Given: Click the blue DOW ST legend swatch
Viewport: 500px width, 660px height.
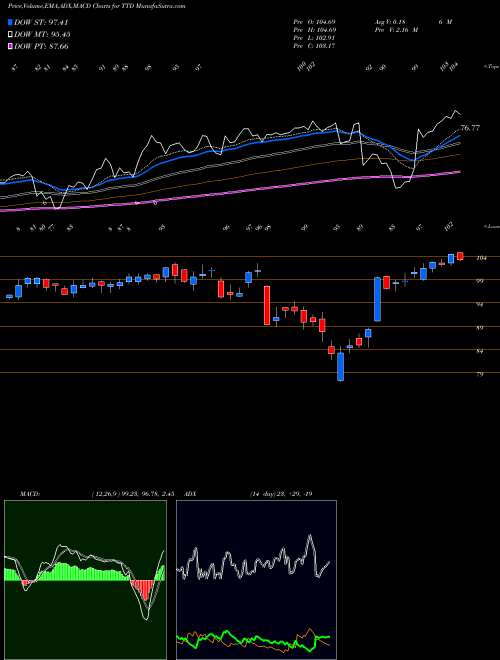Looking at the screenshot, I should (10, 23).
